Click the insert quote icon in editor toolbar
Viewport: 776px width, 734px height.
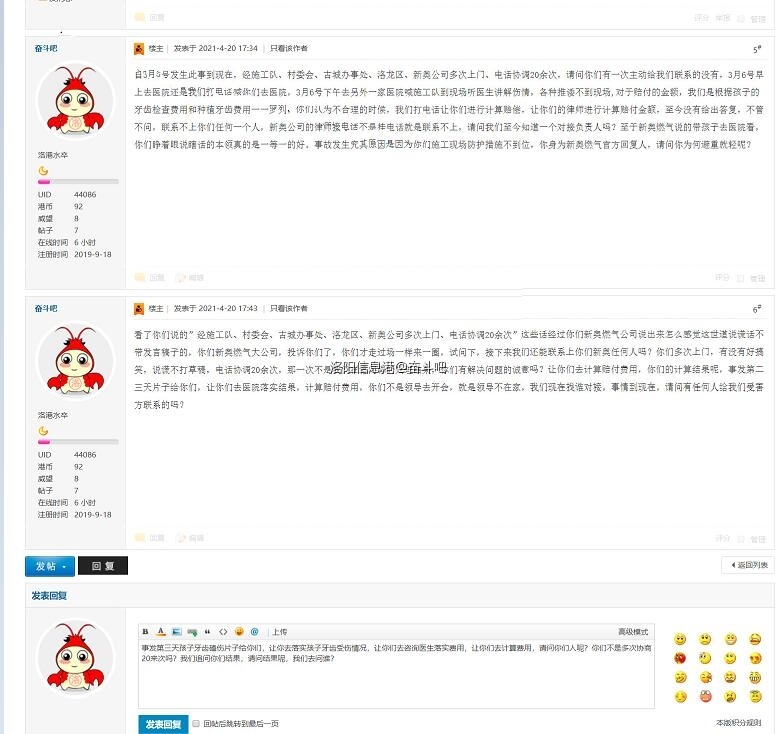click(x=207, y=632)
